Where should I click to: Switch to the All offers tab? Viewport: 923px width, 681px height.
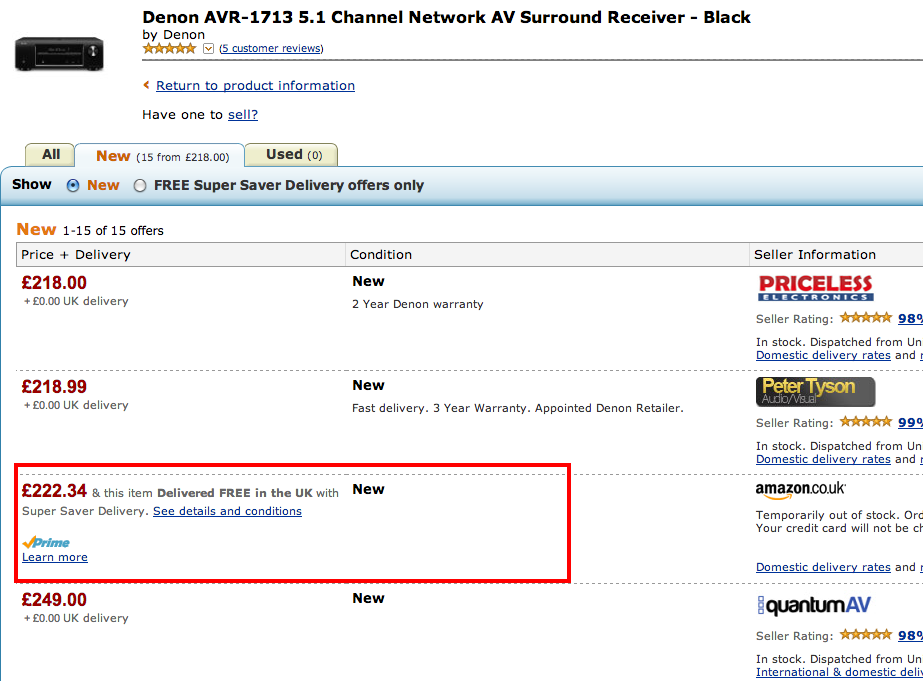point(51,155)
